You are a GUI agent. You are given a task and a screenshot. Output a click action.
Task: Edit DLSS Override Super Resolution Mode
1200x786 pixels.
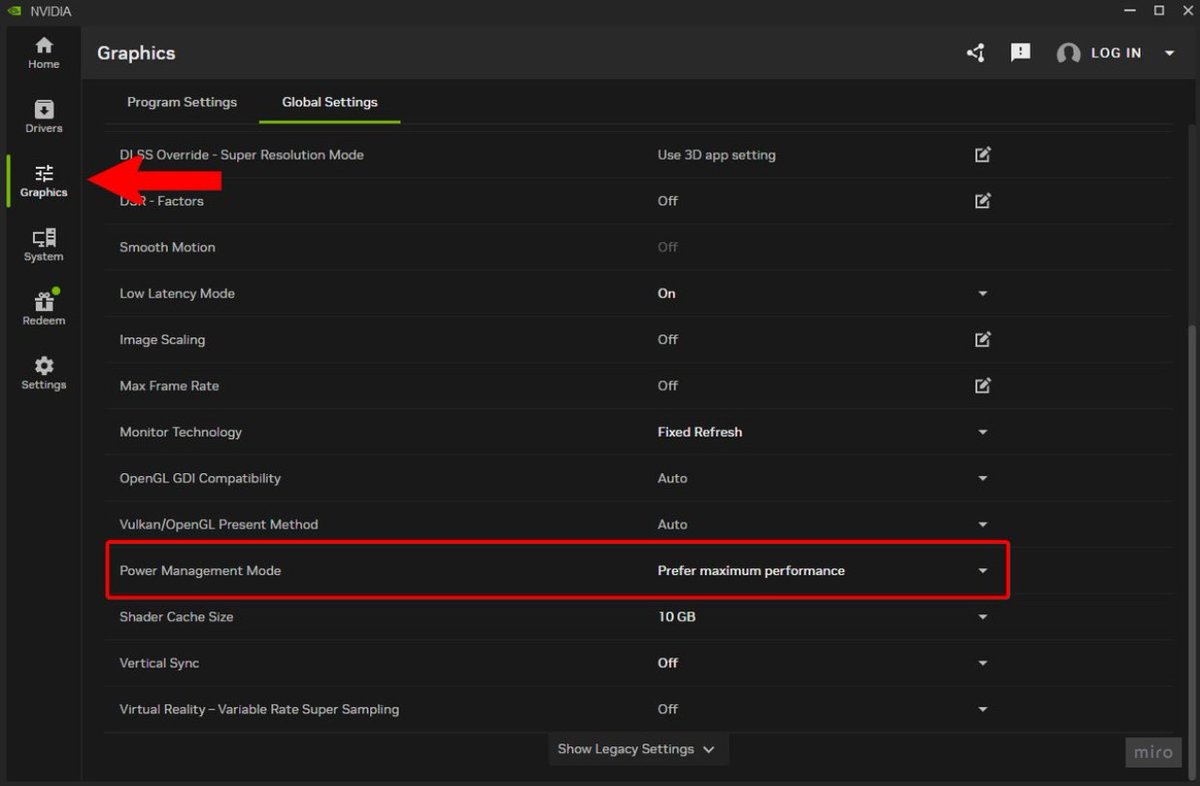pos(983,155)
